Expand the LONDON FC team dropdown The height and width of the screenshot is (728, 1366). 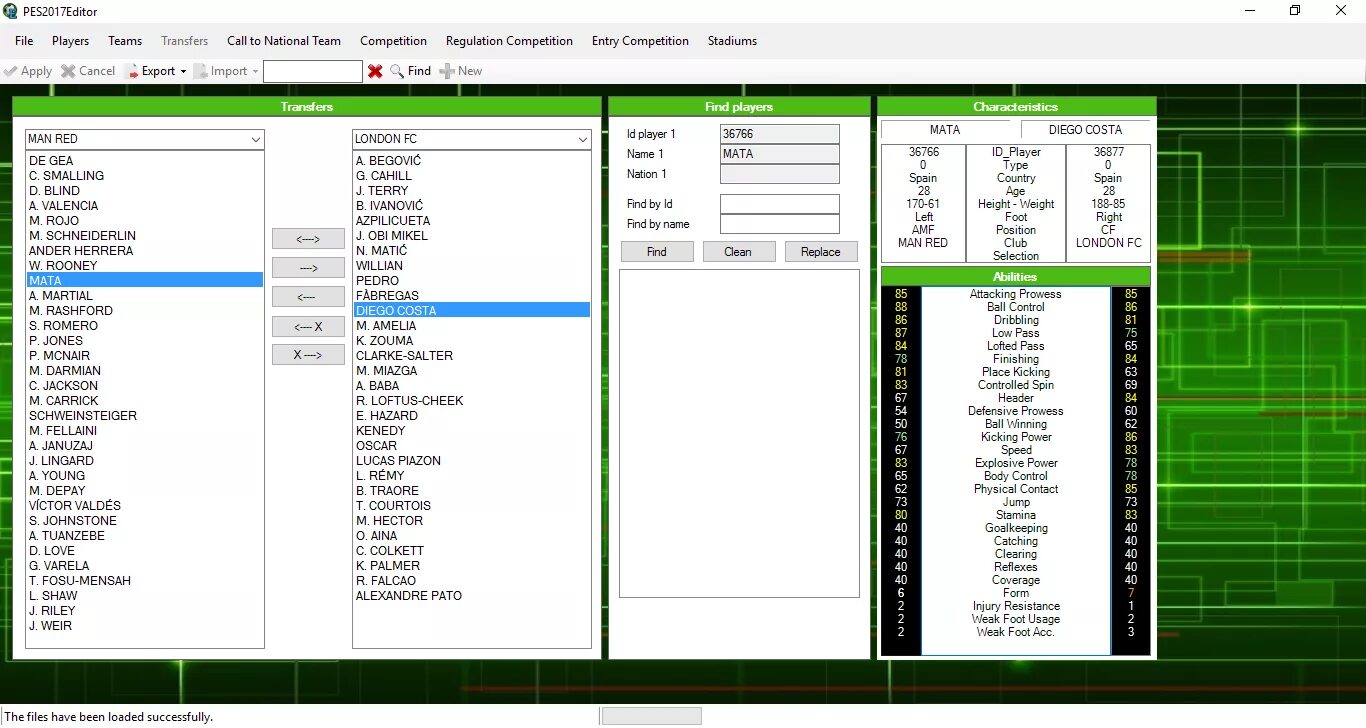[x=583, y=139]
